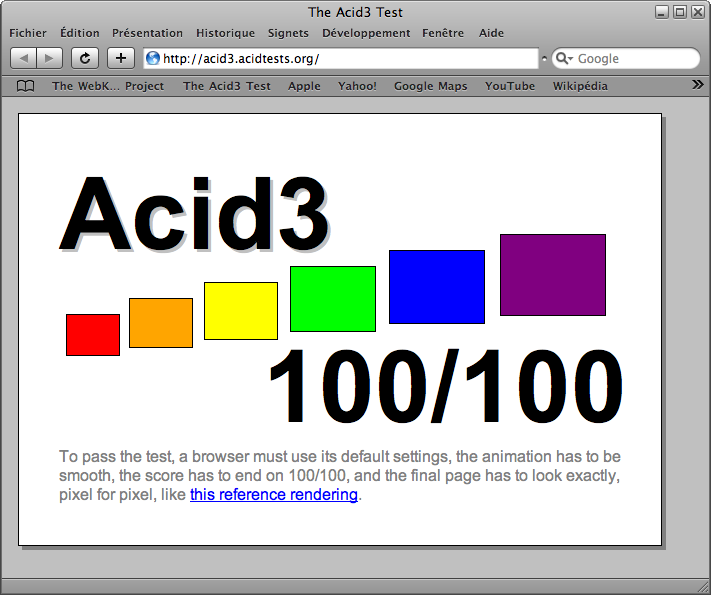
Task: Open the Historique menu
Action: (x=225, y=33)
